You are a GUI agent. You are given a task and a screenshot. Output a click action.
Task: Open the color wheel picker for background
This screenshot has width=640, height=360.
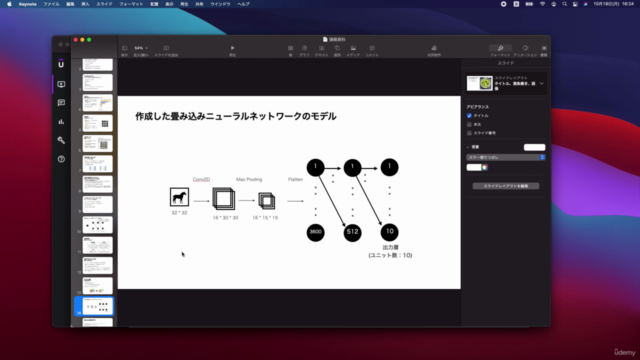pyautogui.click(x=485, y=167)
